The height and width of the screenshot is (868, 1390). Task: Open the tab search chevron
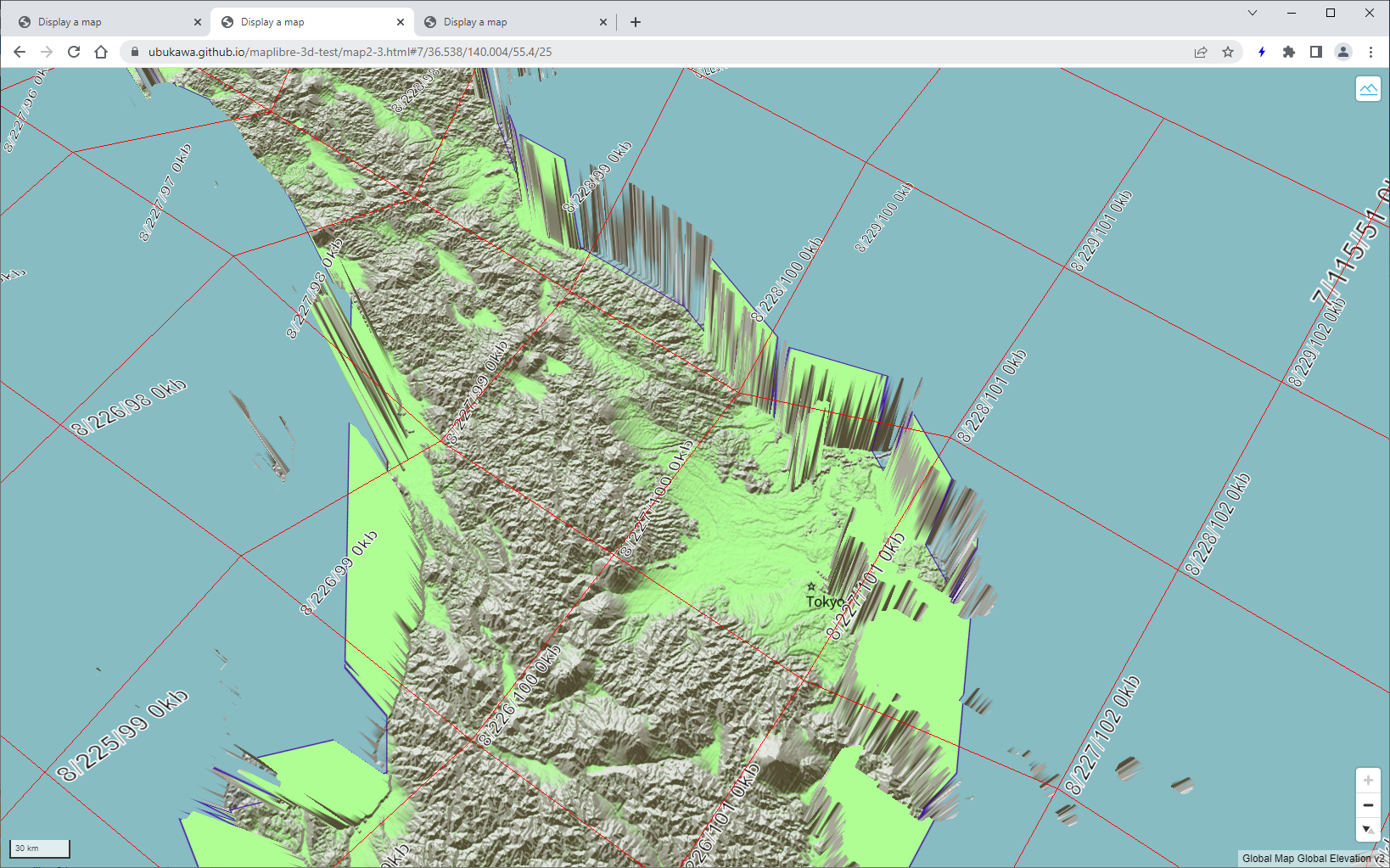pos(1253,13)
